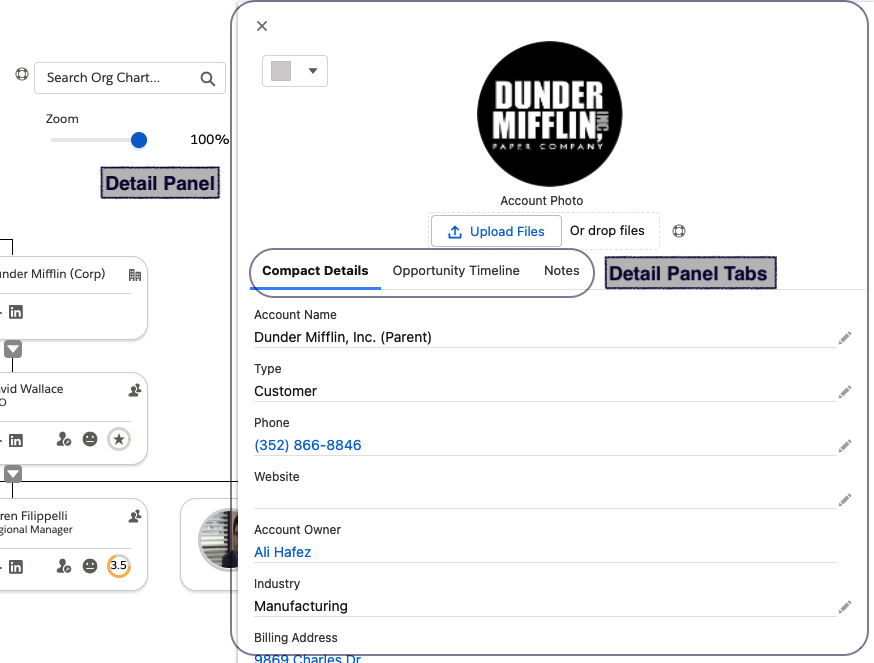Collapse the node below the Dunder Mifflin (Corp) card
The width and height of the screenshot is (874, 663).
pyautogui.click(x=13, y=350)
